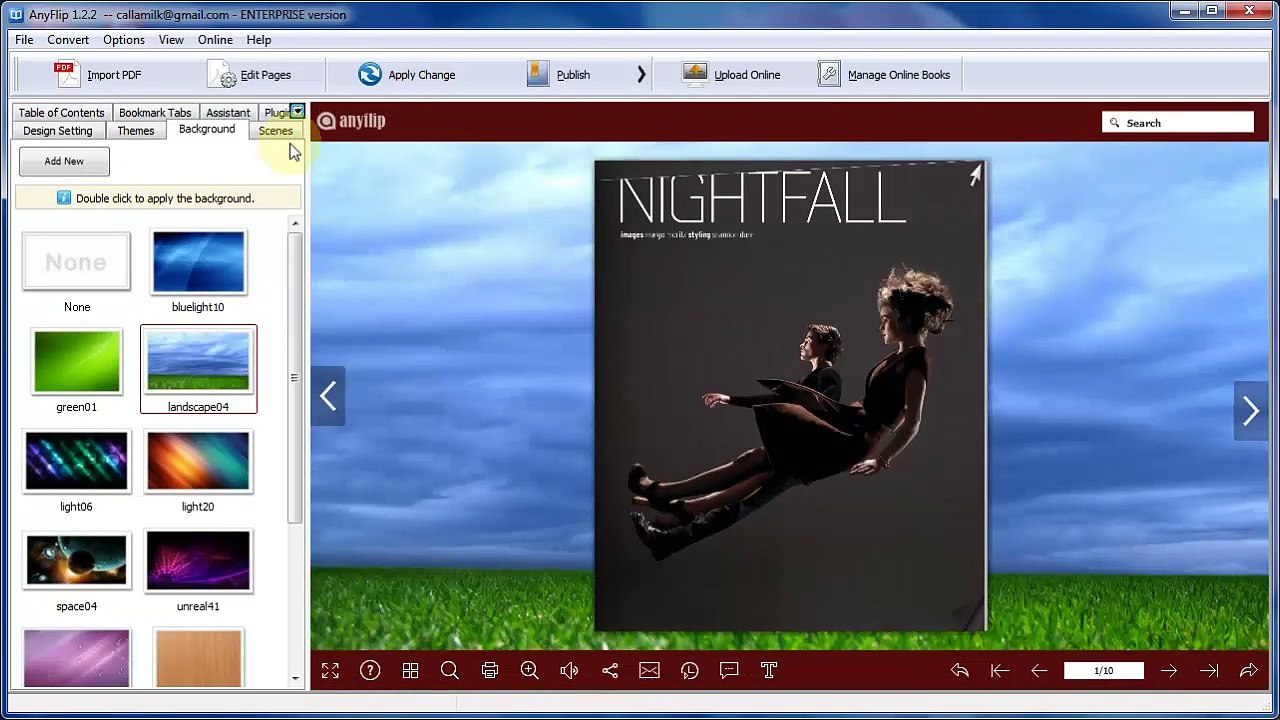The image size is (1280, 720).
Task: Open the Online menu
Action: click(215, 40)
